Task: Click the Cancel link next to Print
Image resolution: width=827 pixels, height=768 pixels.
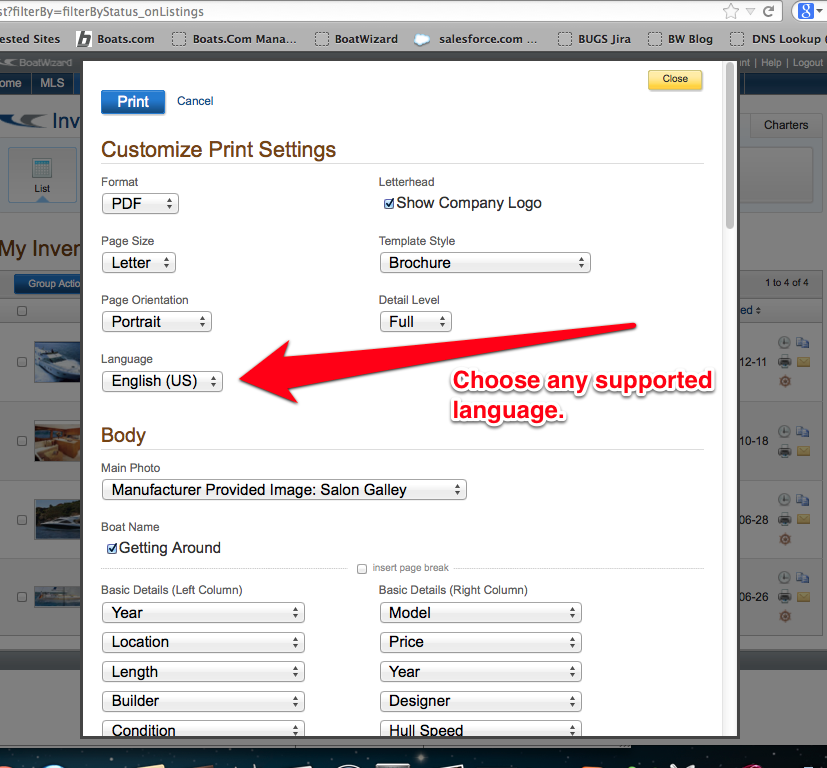Action: tap(195, 101)
